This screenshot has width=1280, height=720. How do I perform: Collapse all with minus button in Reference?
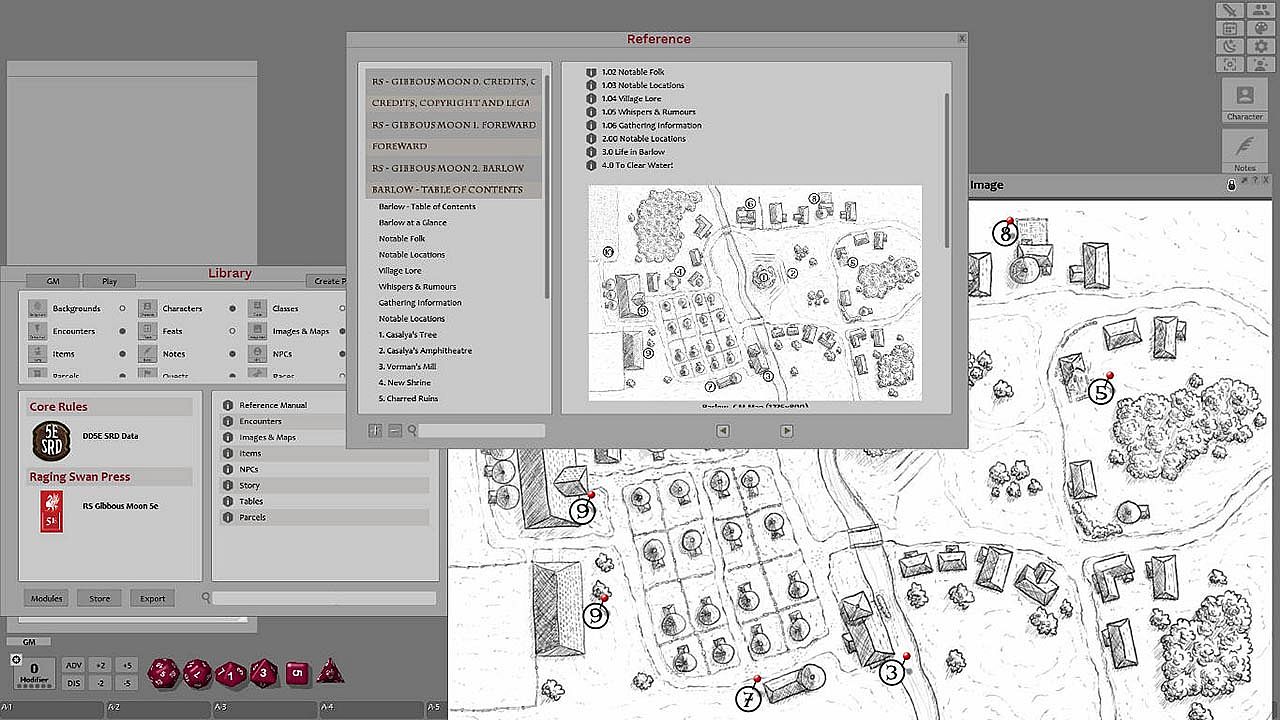(x=395, y=430)
